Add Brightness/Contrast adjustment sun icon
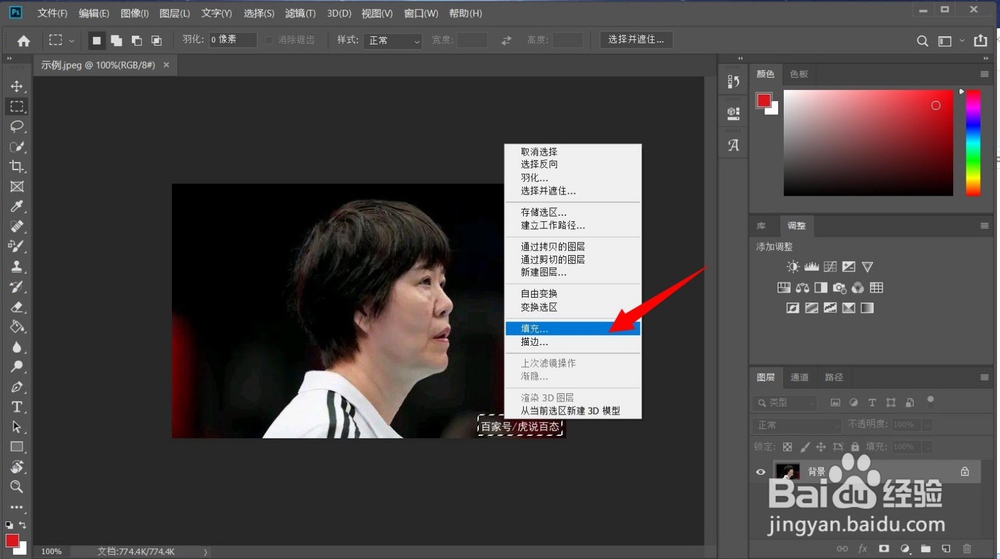The image size is (1000, 559). [793, 266]
